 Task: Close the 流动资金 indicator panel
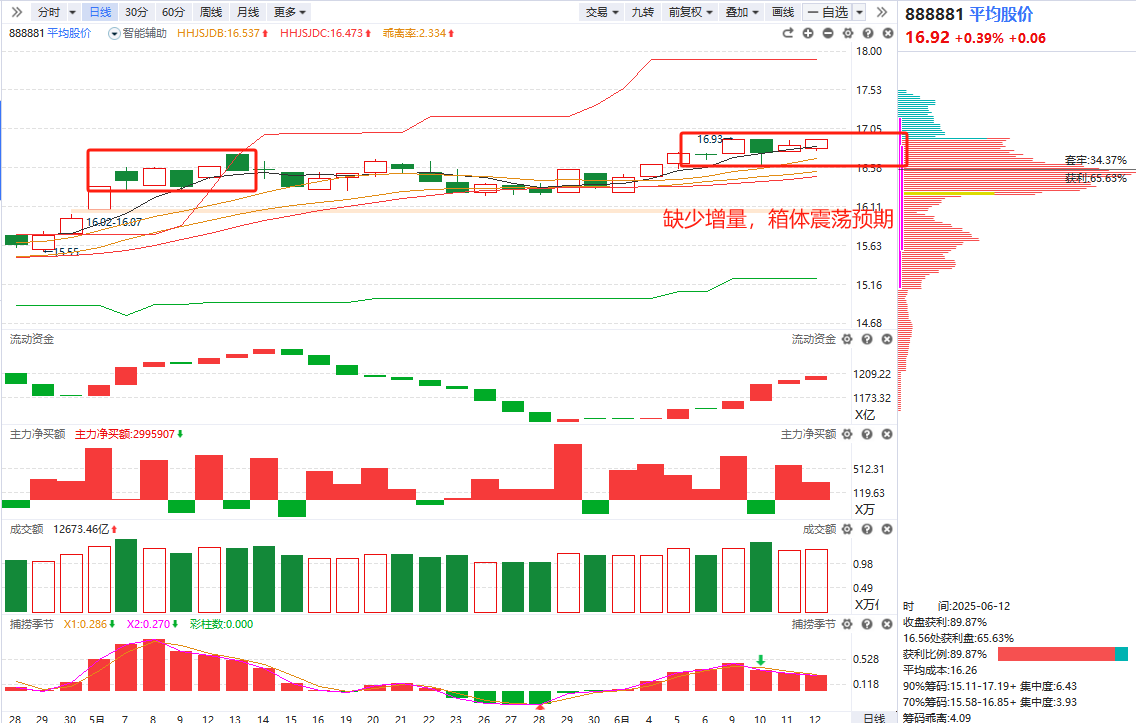click(887, 339)
